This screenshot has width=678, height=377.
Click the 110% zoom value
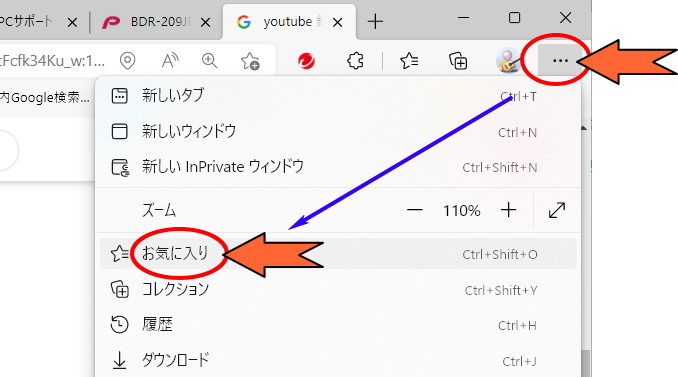(461, 211)
